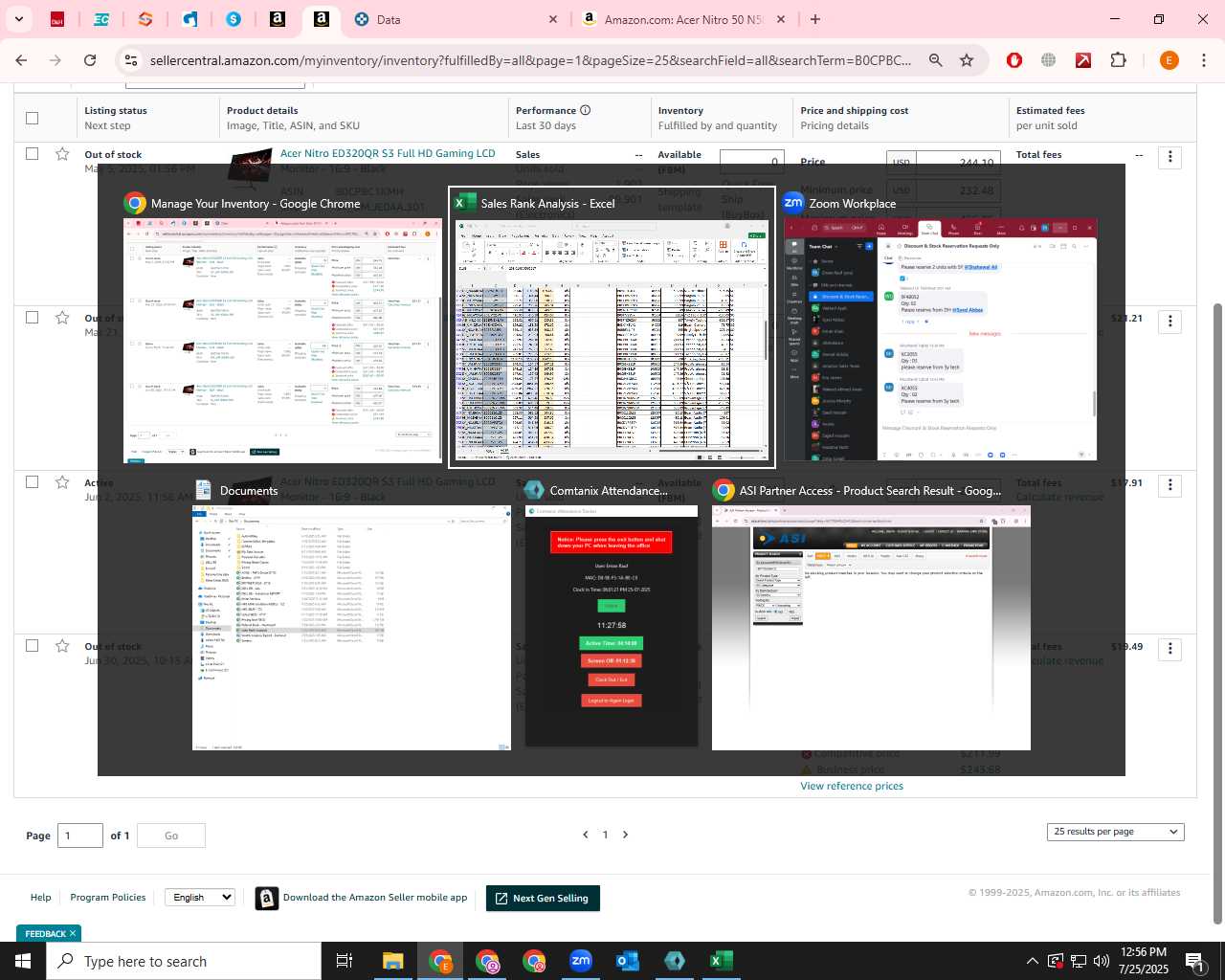Click the address bar URL
This screenshot has width=1225, height=980.
point(530,60)
